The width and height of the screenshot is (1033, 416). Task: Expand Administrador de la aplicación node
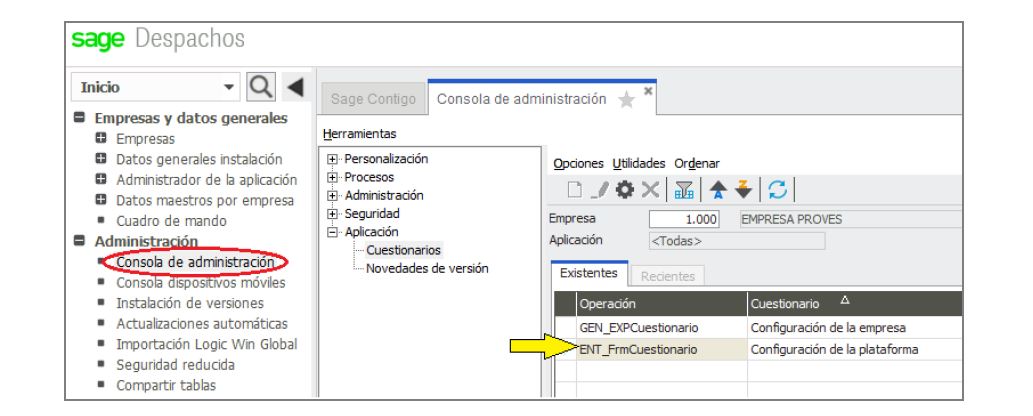101,180
